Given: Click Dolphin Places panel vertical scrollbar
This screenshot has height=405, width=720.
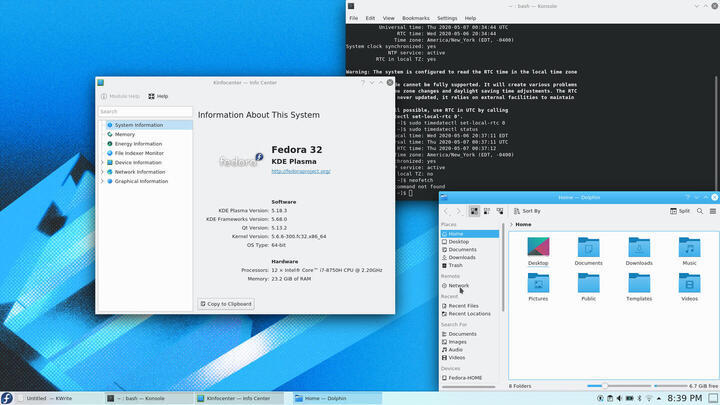Looking at the screenshot, I should (503, 266).
